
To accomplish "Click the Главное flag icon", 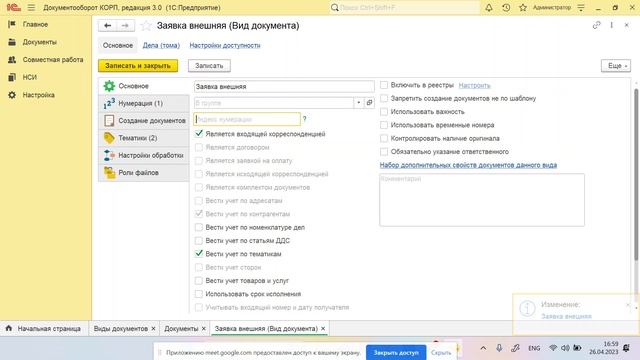I will click(12, 24).
